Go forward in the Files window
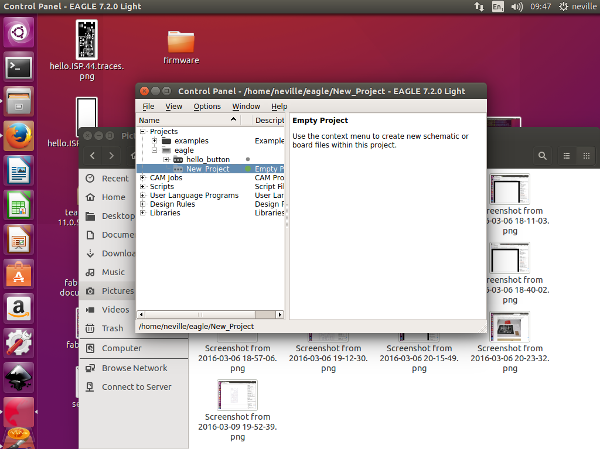Screen dimensions: 600x449 [x=111, y=156]
